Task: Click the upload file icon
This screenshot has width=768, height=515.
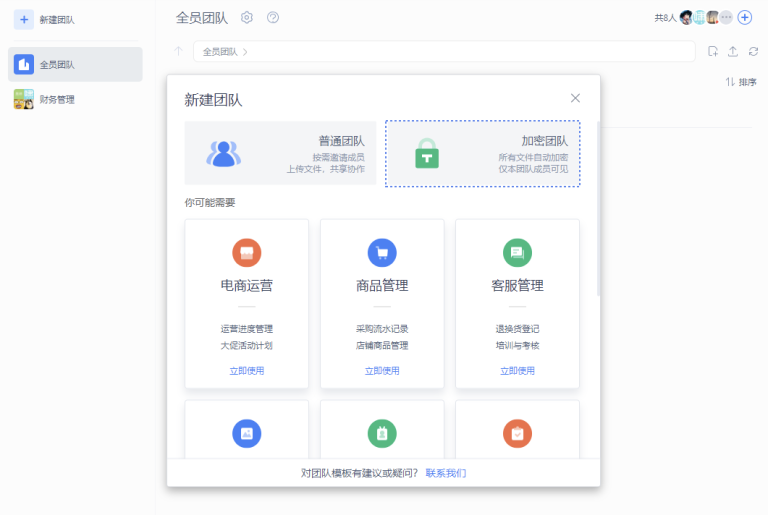Action: click(x=732, y=51)
